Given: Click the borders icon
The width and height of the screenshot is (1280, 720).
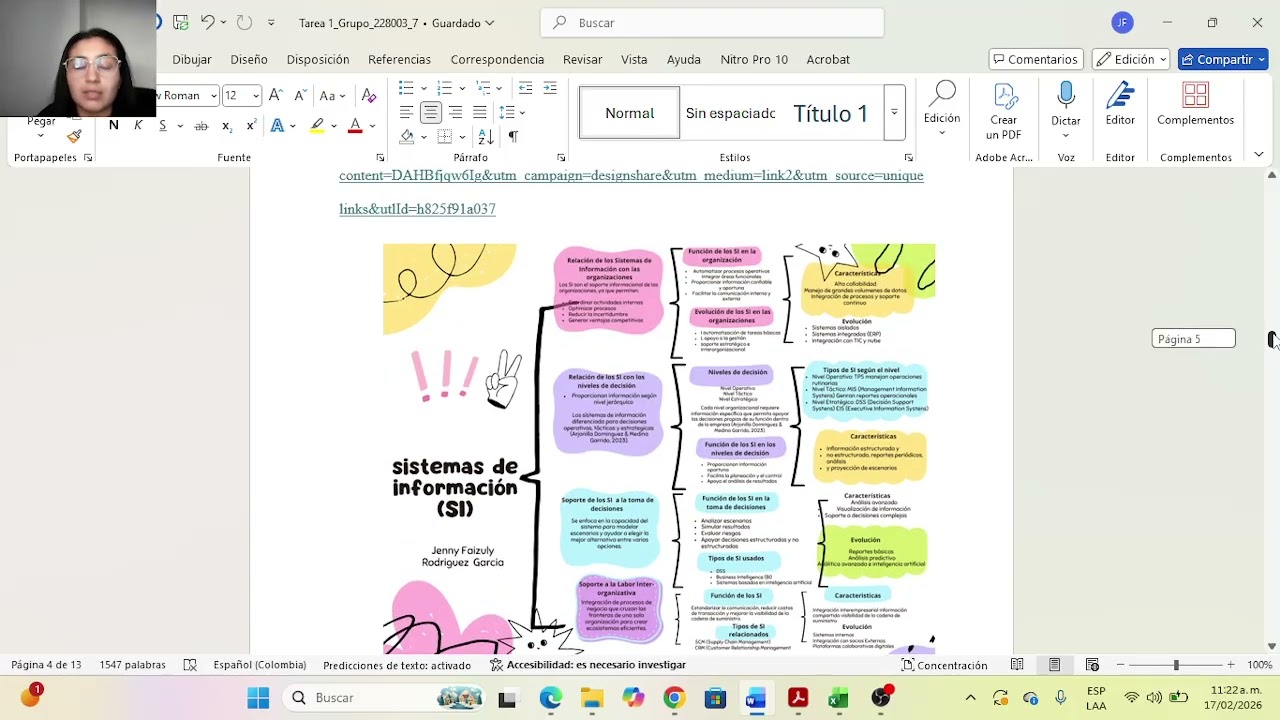Looking at the screenshot, I should [x=445, y=137].
